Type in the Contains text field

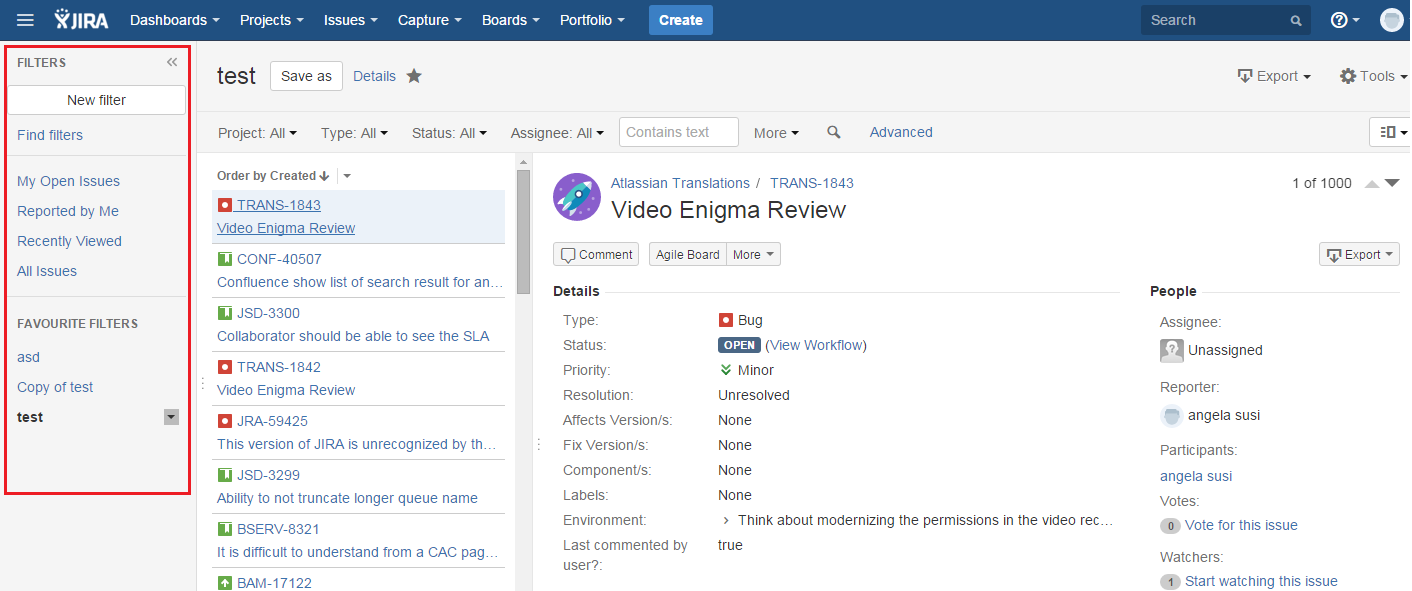tap(678, 131)
